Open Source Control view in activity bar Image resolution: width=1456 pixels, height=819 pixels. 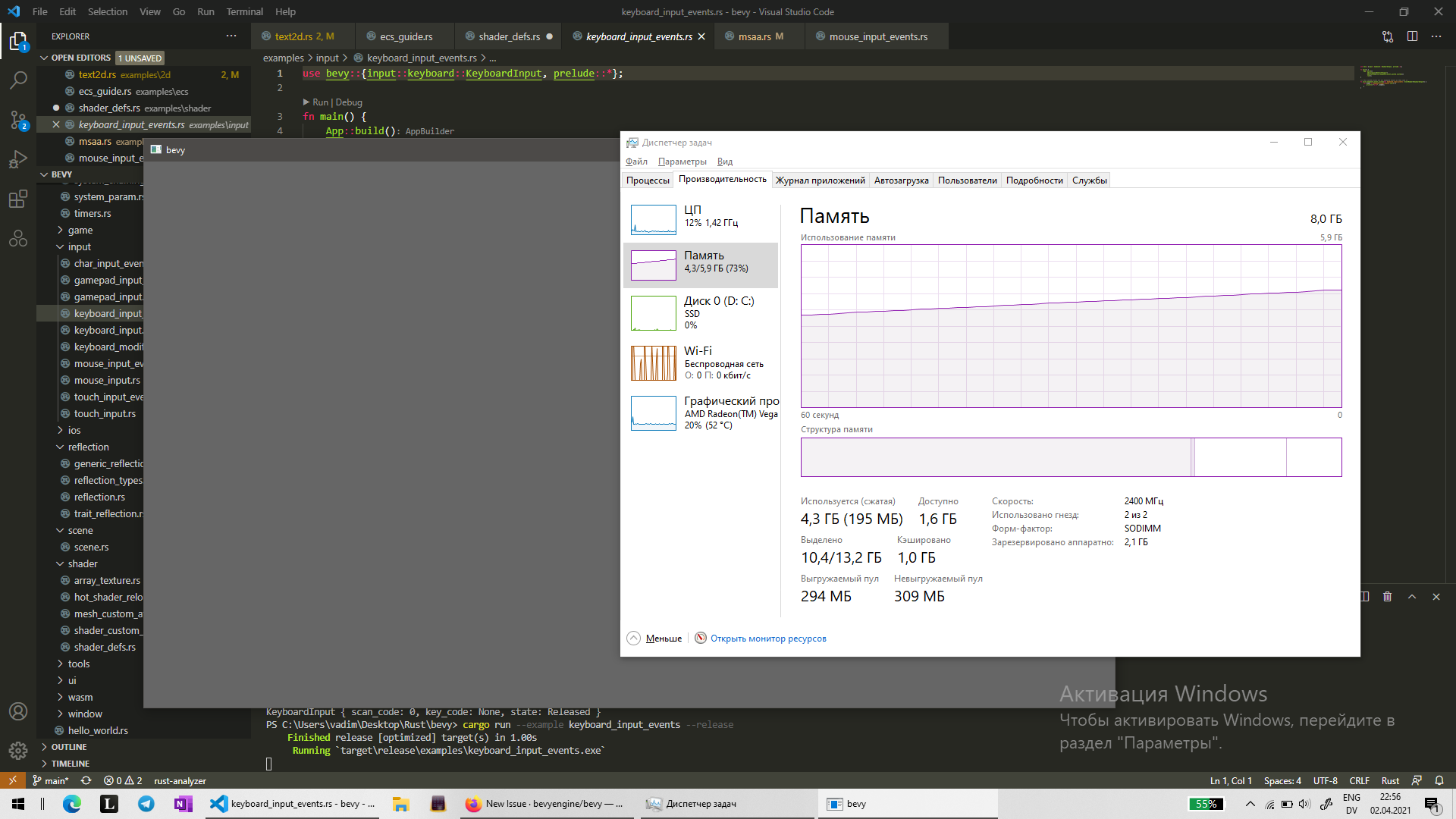click(x=18, y=120)
